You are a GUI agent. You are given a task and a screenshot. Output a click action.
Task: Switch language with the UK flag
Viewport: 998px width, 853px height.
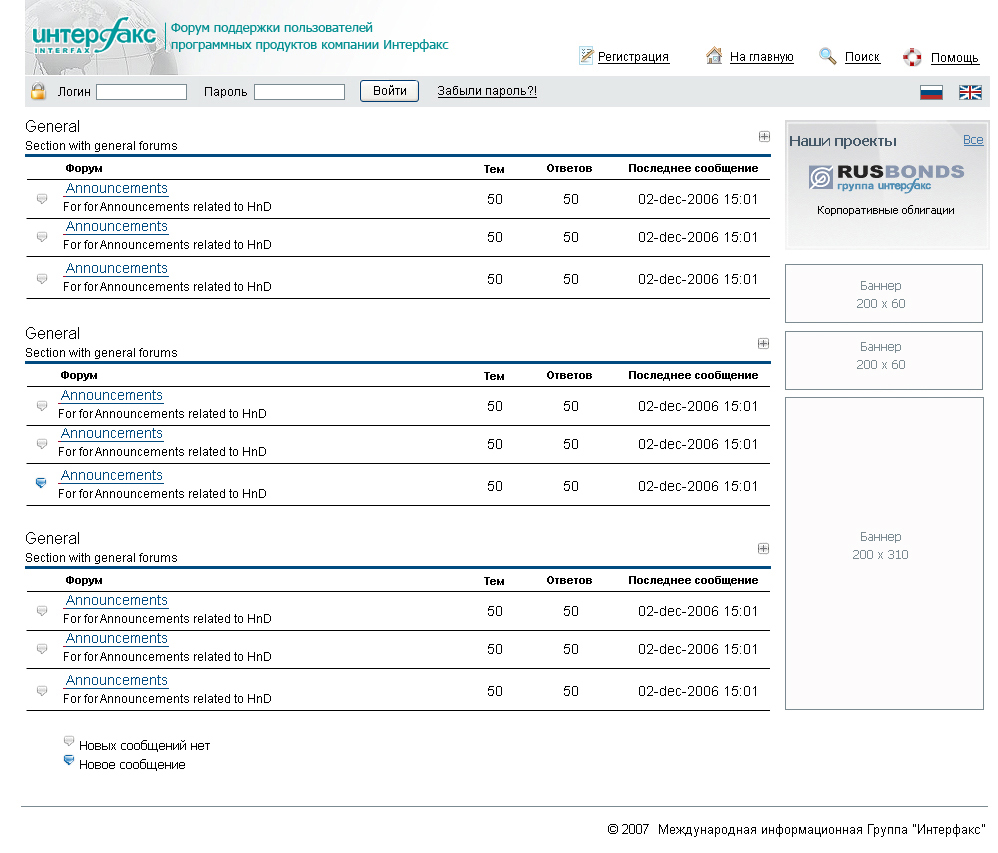pos(970,93)
